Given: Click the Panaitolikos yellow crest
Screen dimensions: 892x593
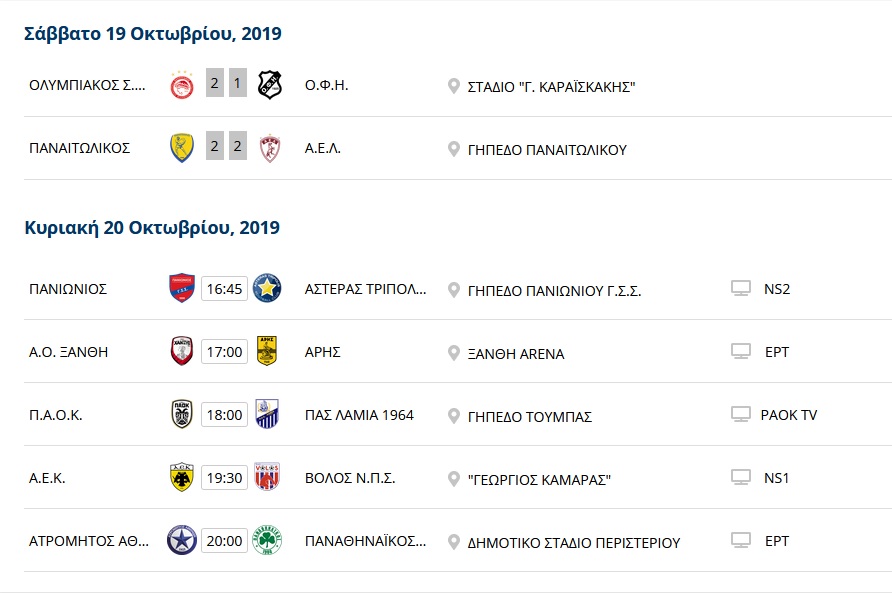Looking at the screenshot, I should [x=181, y=148].
